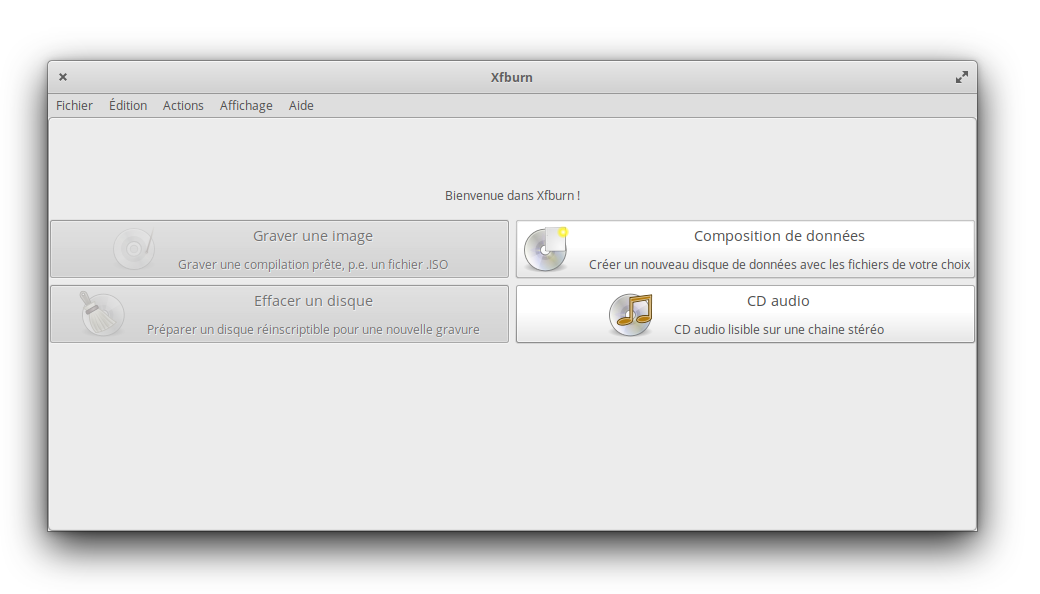Viewport: 1040px width, 594px height.
Task: Click the disc burn icon
Action: click(x=134, y=249)
